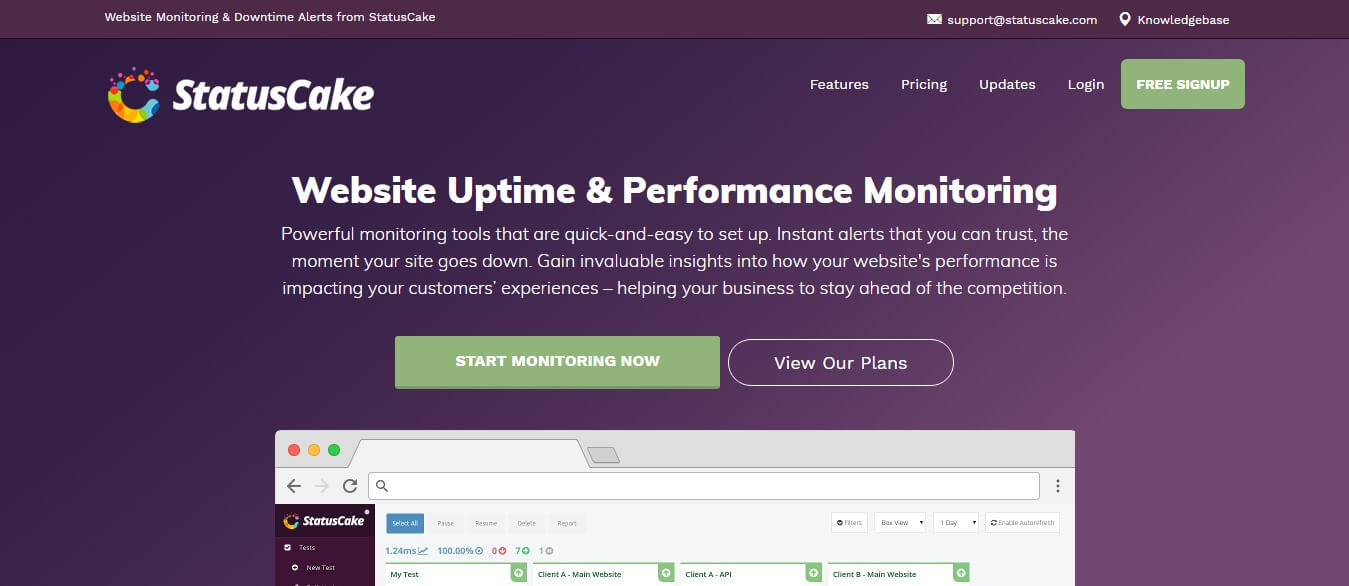Click the chart icon next to 1.24ms
Viewport: 1349px width, 586px height.
423,551
